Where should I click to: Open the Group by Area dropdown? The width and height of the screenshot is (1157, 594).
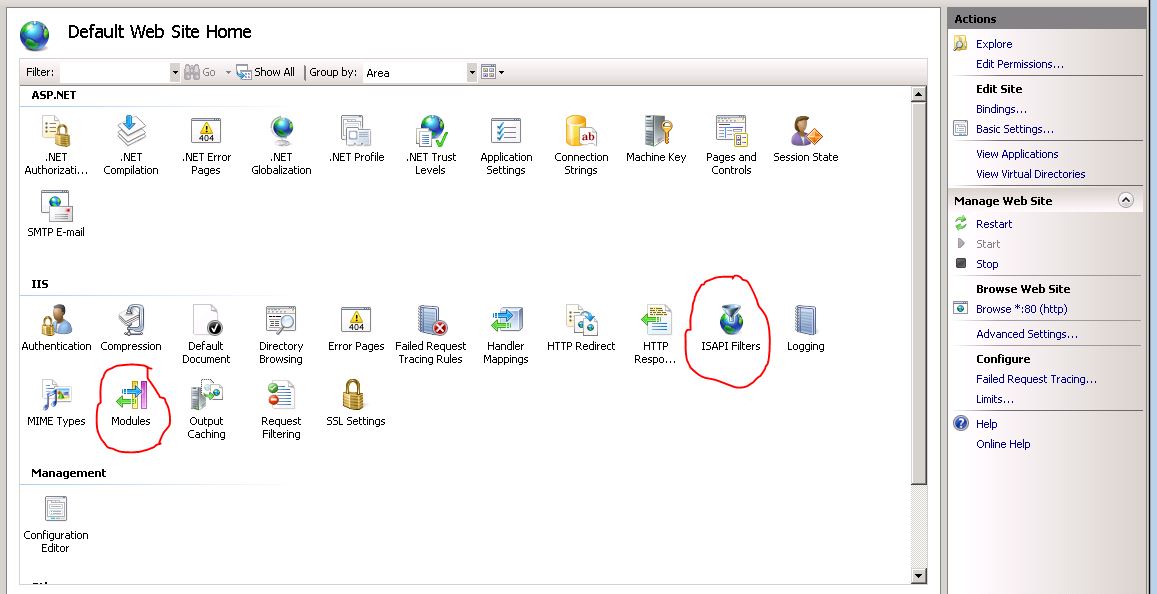pos(471,71)
